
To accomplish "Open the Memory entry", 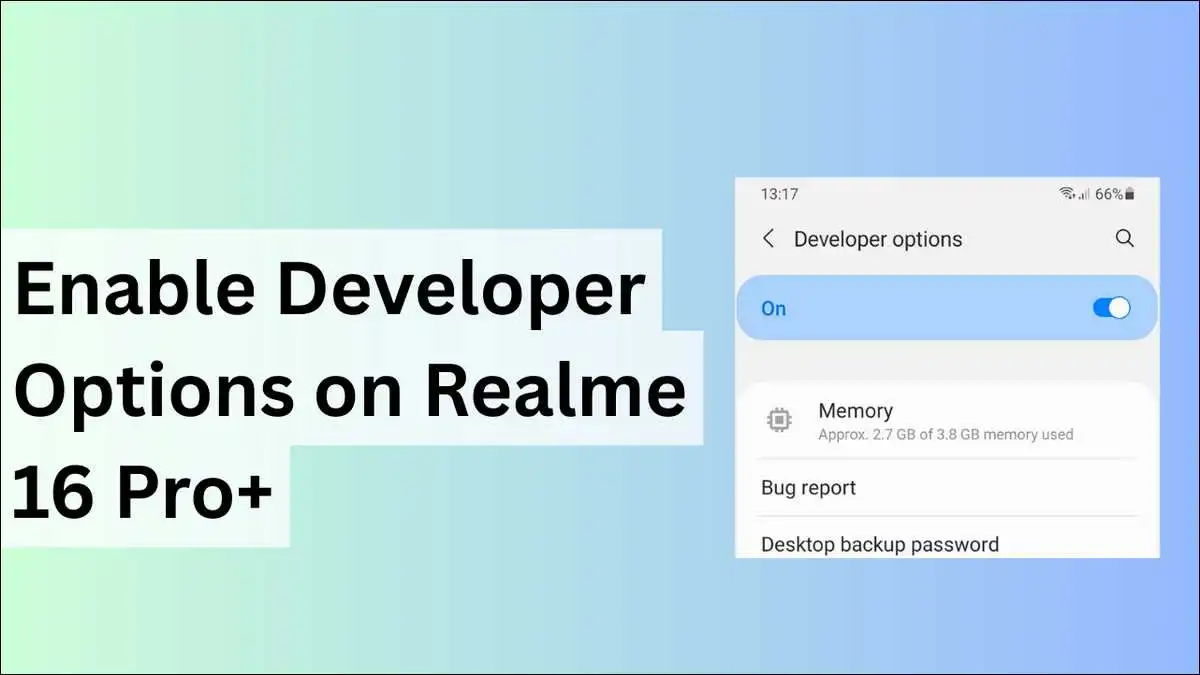I will coord(948,421).
